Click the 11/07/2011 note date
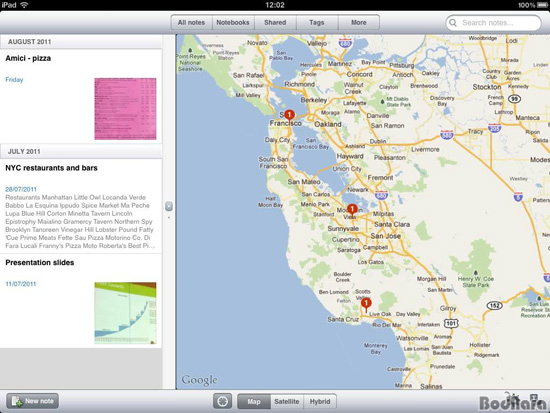Screen dimensions: 550x413 [21, 284]
